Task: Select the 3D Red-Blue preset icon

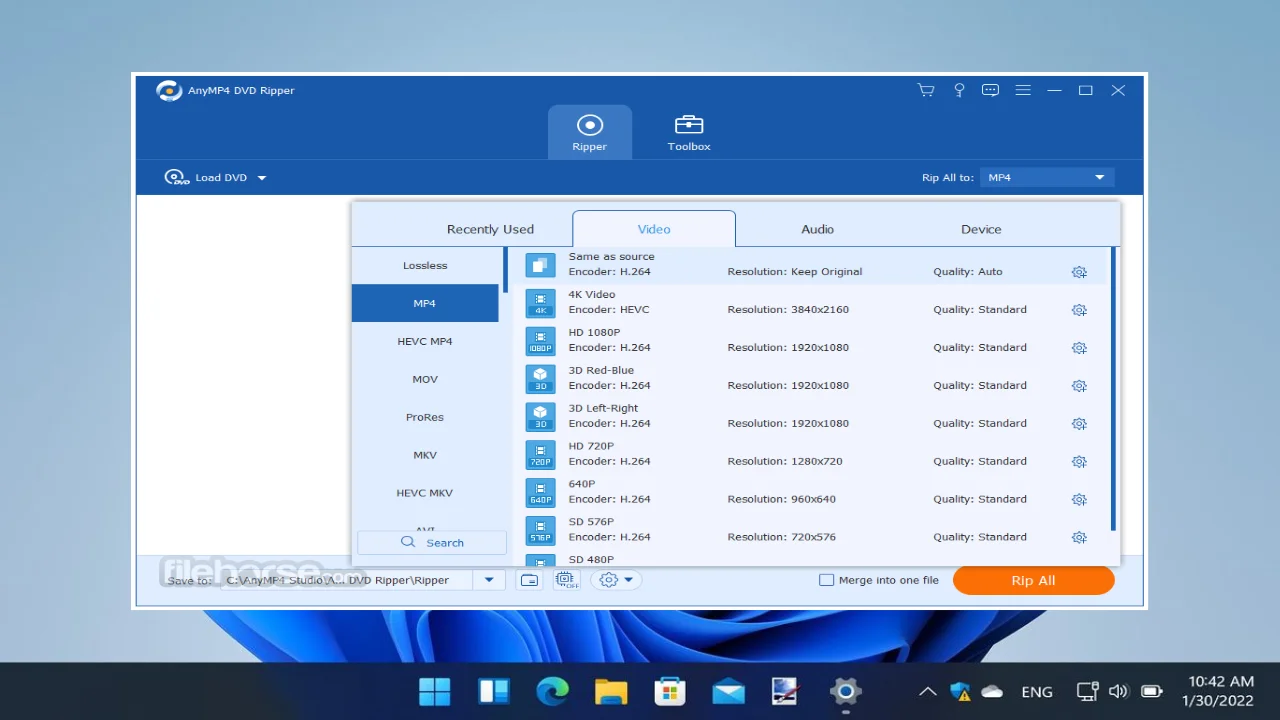Action: click(540, 379)
